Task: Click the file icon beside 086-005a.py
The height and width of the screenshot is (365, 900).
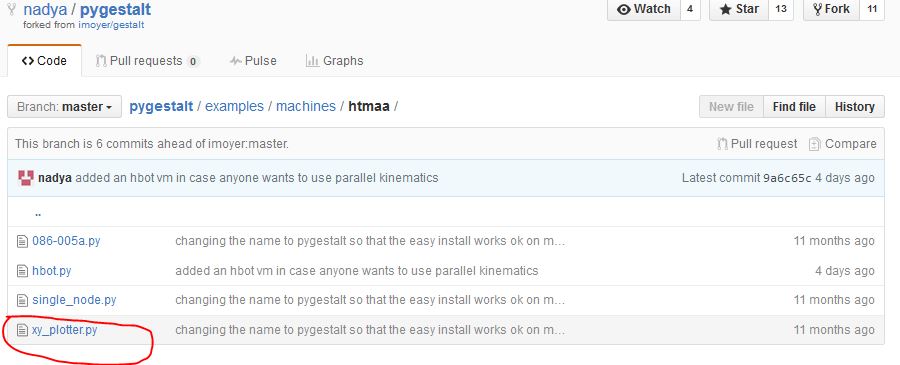Action: (x=22, y=241)
